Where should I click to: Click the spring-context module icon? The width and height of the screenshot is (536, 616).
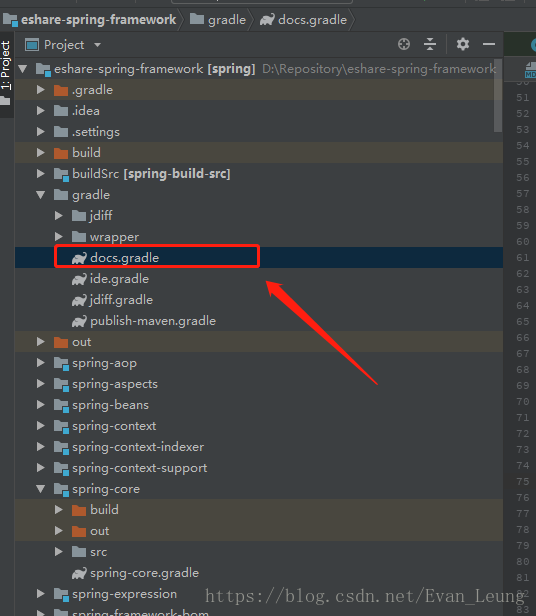click(x=61, y=426)
